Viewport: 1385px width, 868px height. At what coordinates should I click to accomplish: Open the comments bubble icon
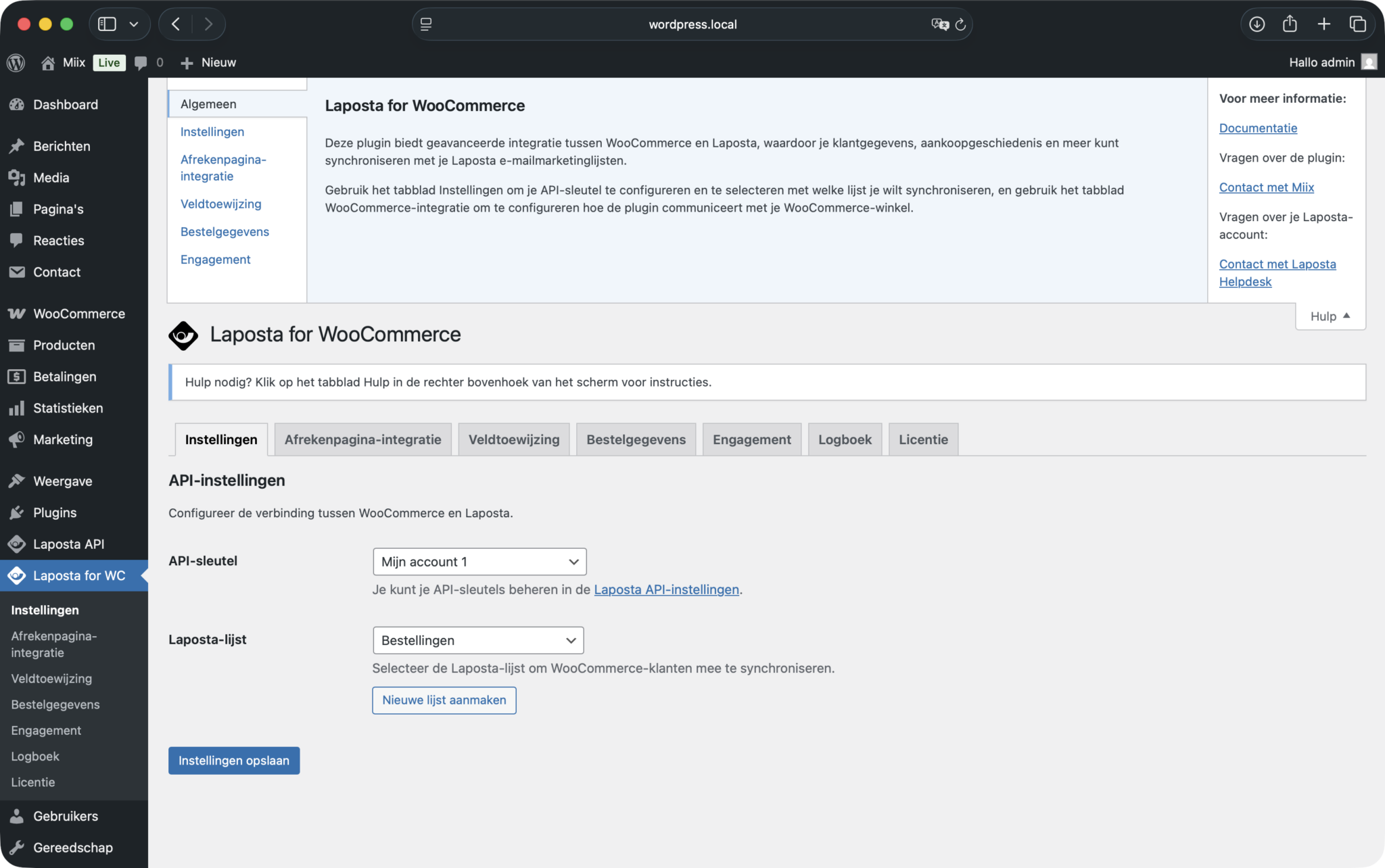(141, 62)
